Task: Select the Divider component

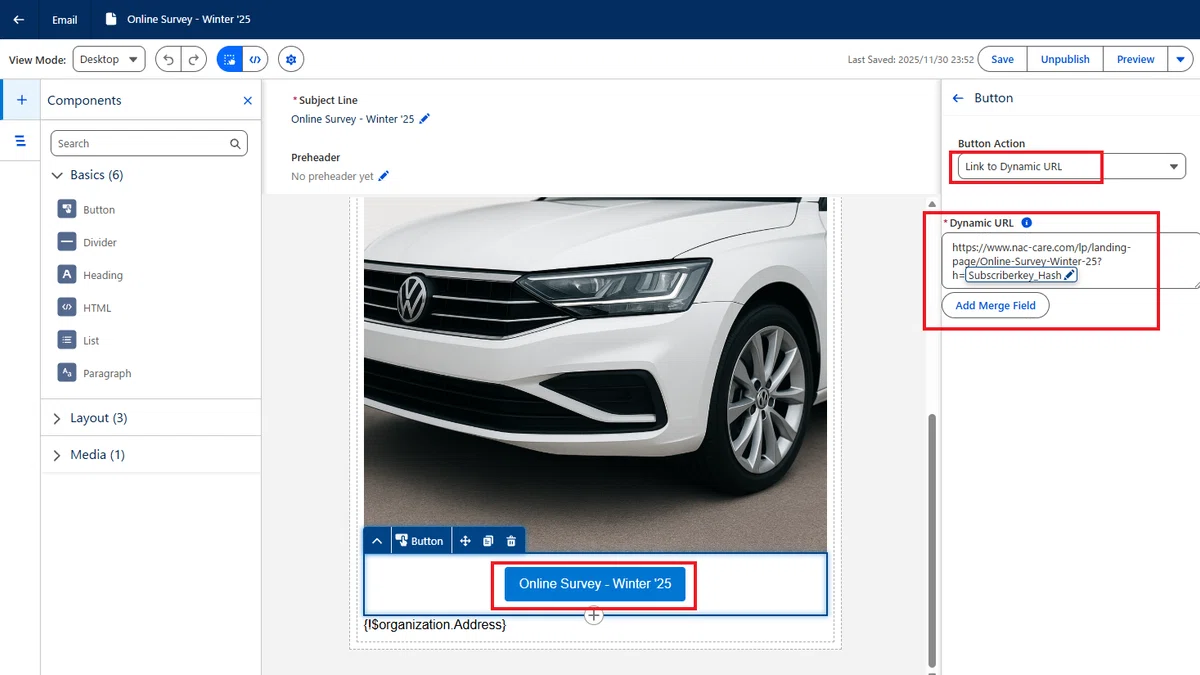Action: coord(87,242)
